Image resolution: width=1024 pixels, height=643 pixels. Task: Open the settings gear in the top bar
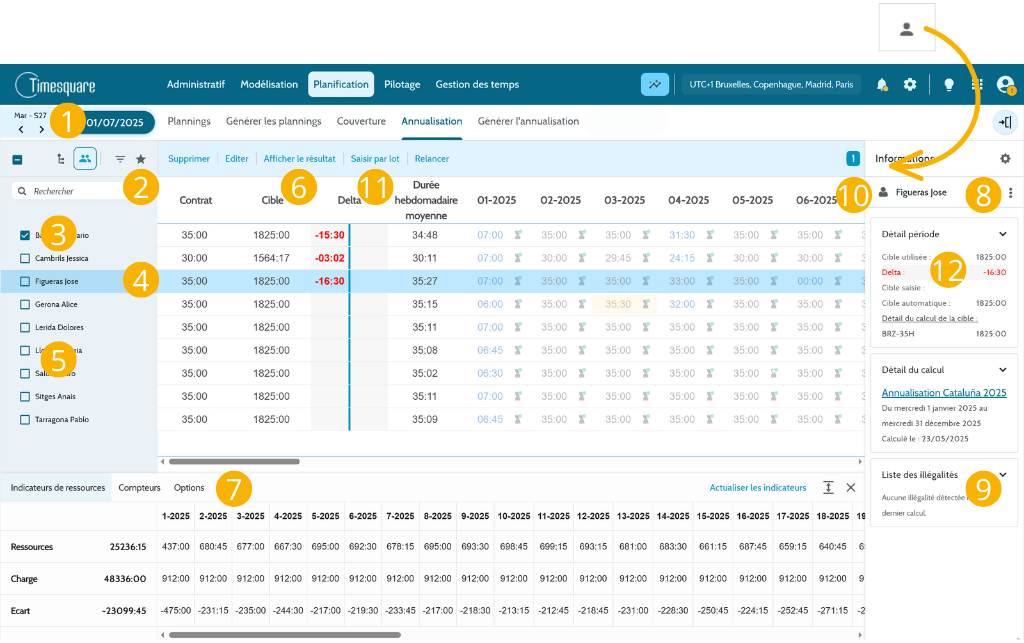(910, 84)
